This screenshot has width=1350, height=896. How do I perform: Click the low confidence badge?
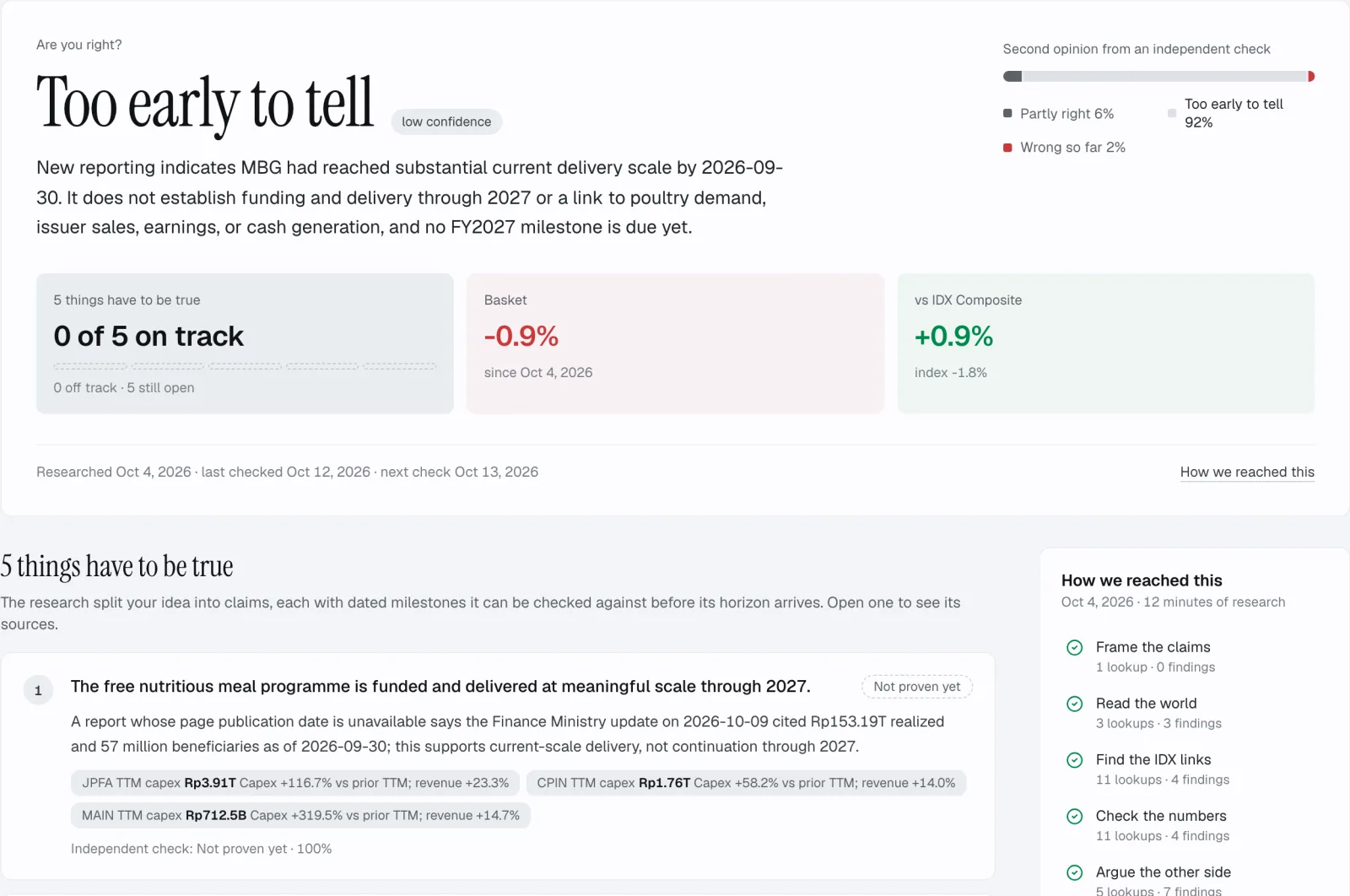tap(446, 121)
